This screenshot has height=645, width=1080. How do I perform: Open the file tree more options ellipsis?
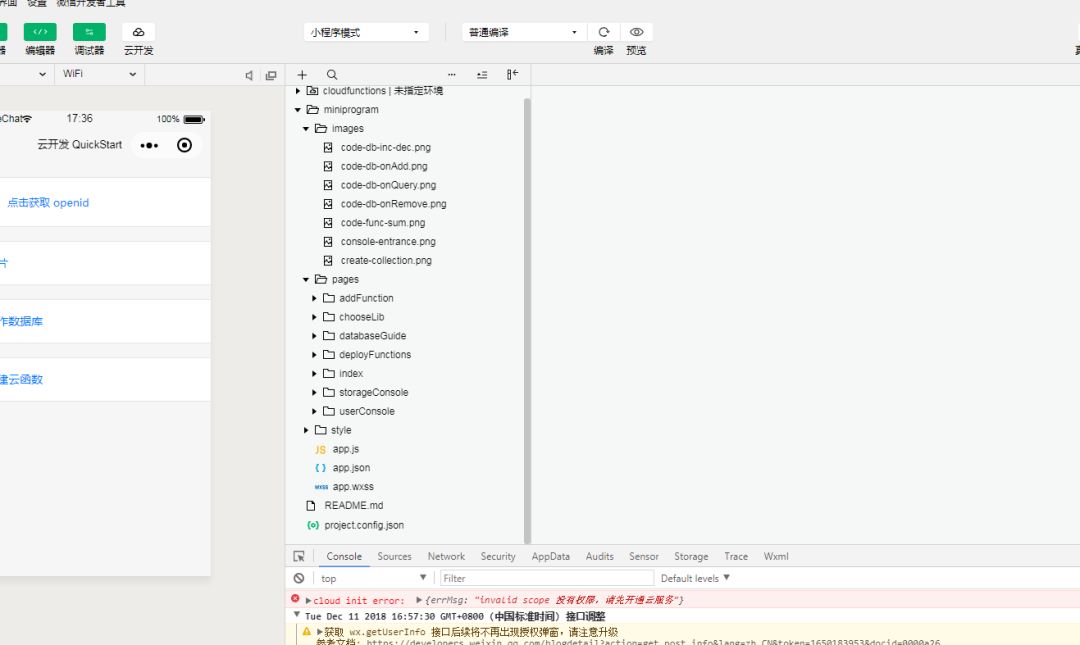452,74
